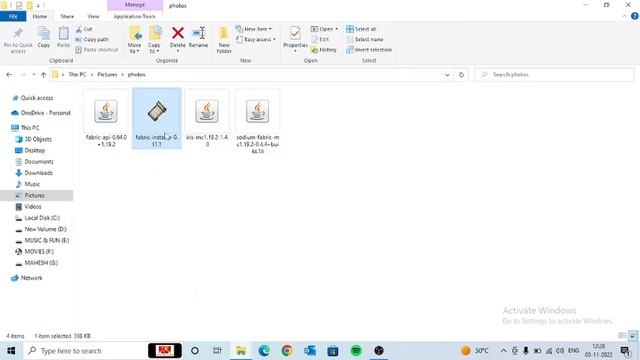The width and height of the screenshot is (640, 360).
Task: Open the Help question mark icon
Action: click(635, 16)
